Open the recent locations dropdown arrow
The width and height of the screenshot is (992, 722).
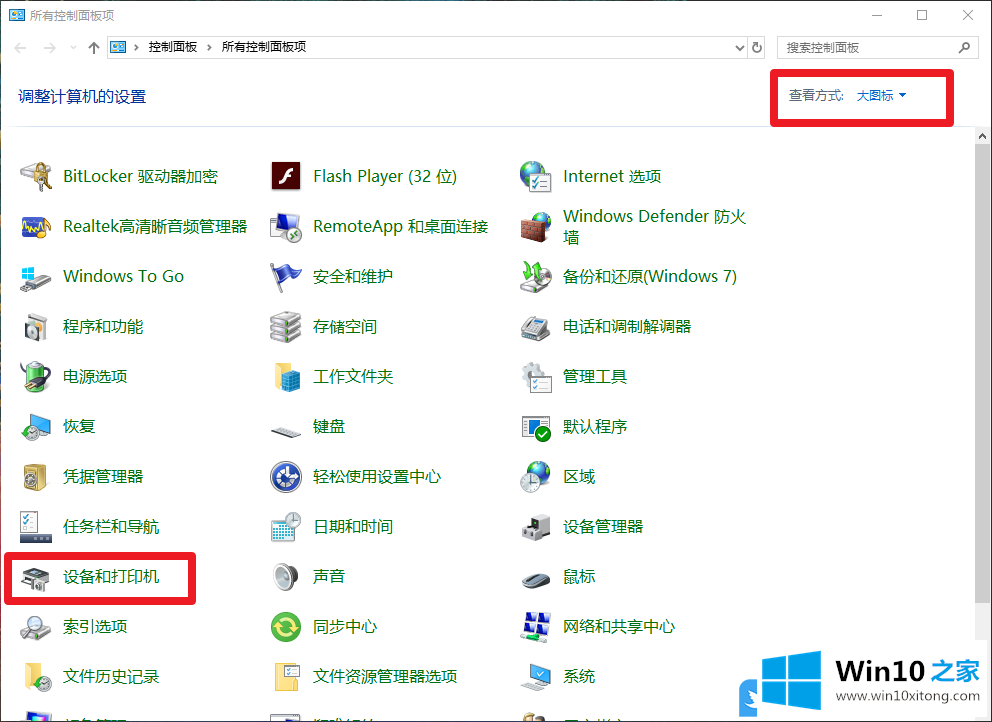[73, 47]
